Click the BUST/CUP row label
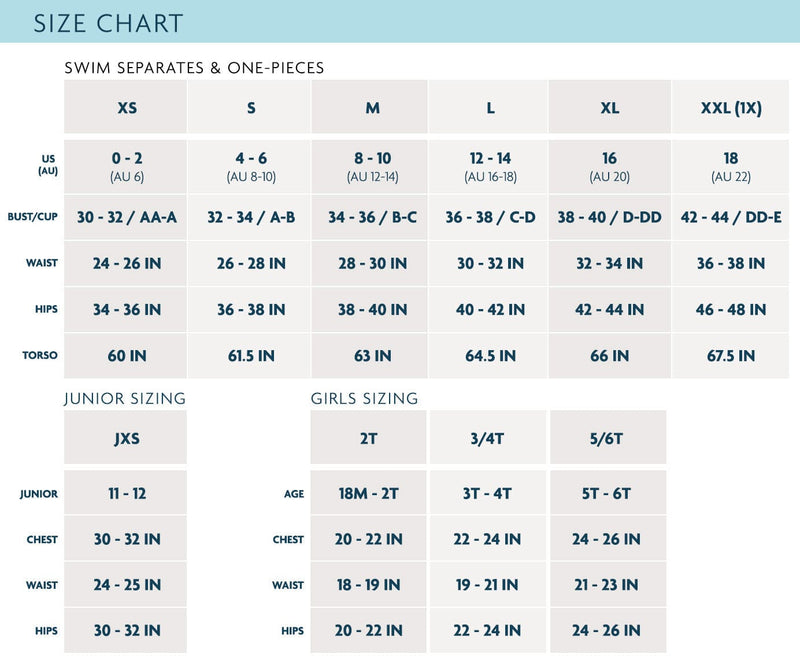This screenshot has height=665, width=800. click(34, 217)
